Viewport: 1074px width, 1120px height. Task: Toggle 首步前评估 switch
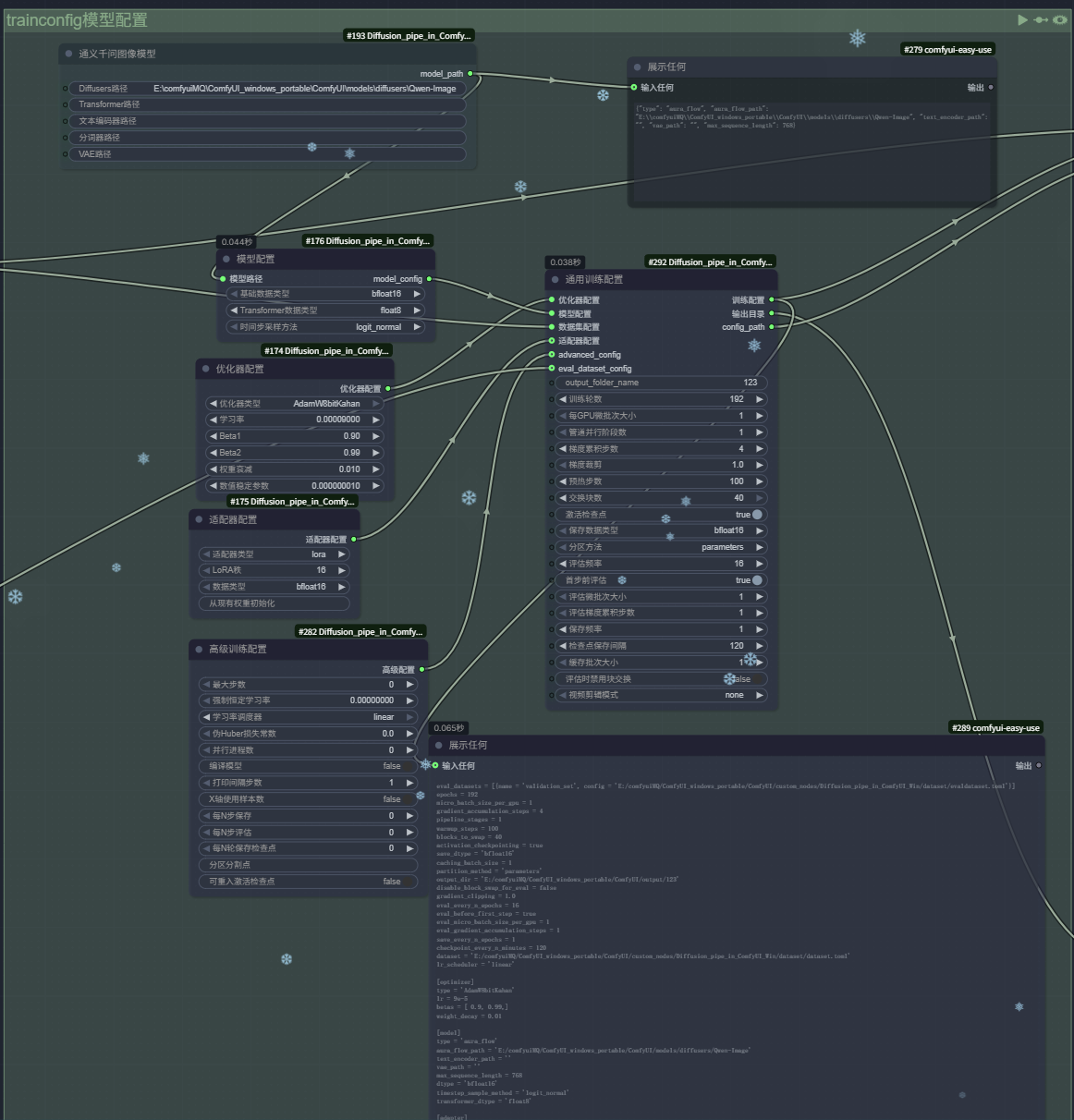pos(757,580)
